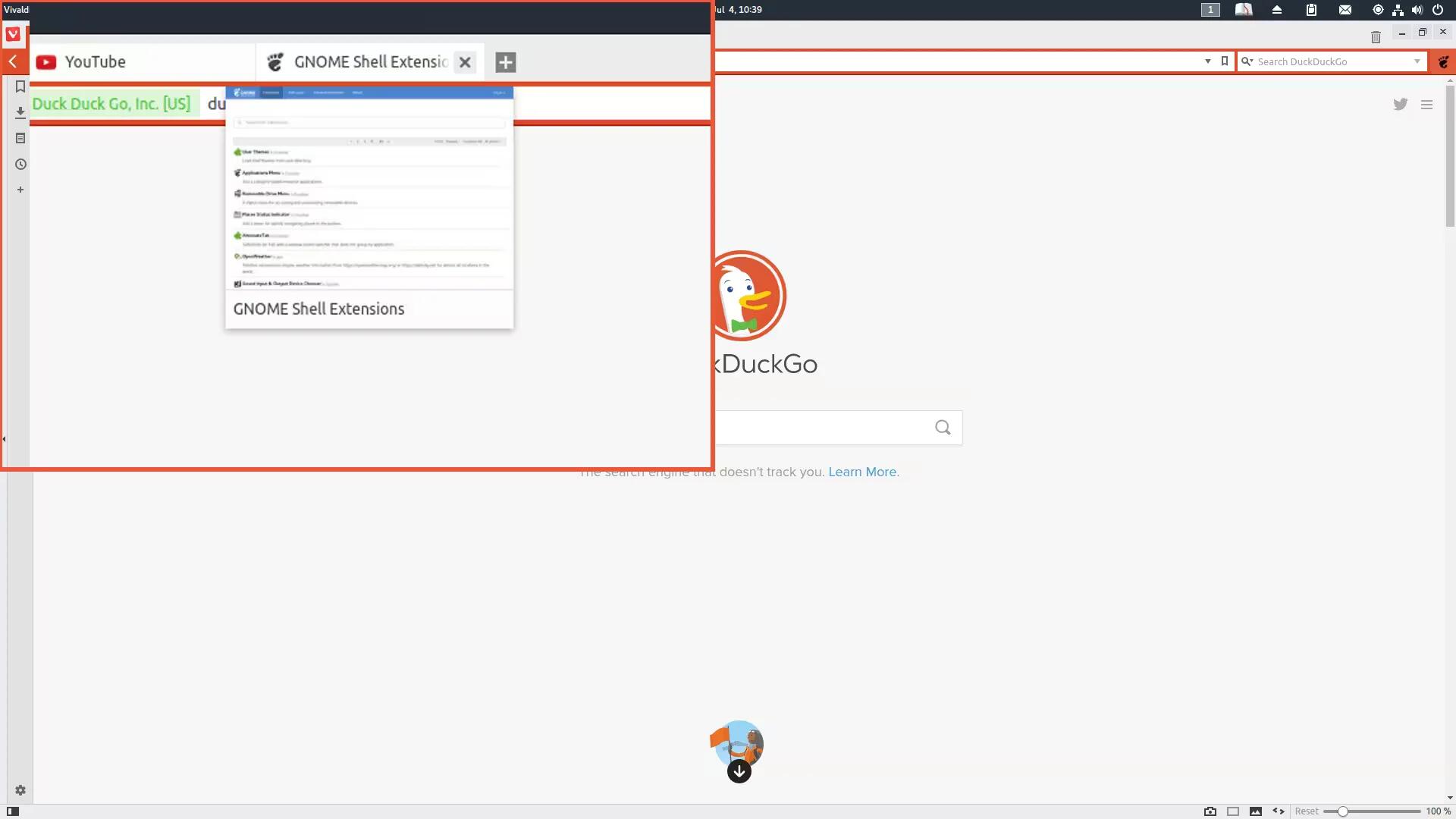1456x819 pixels.
Task: Expand the address bar history dropdown
Action: coord(1208,61)
